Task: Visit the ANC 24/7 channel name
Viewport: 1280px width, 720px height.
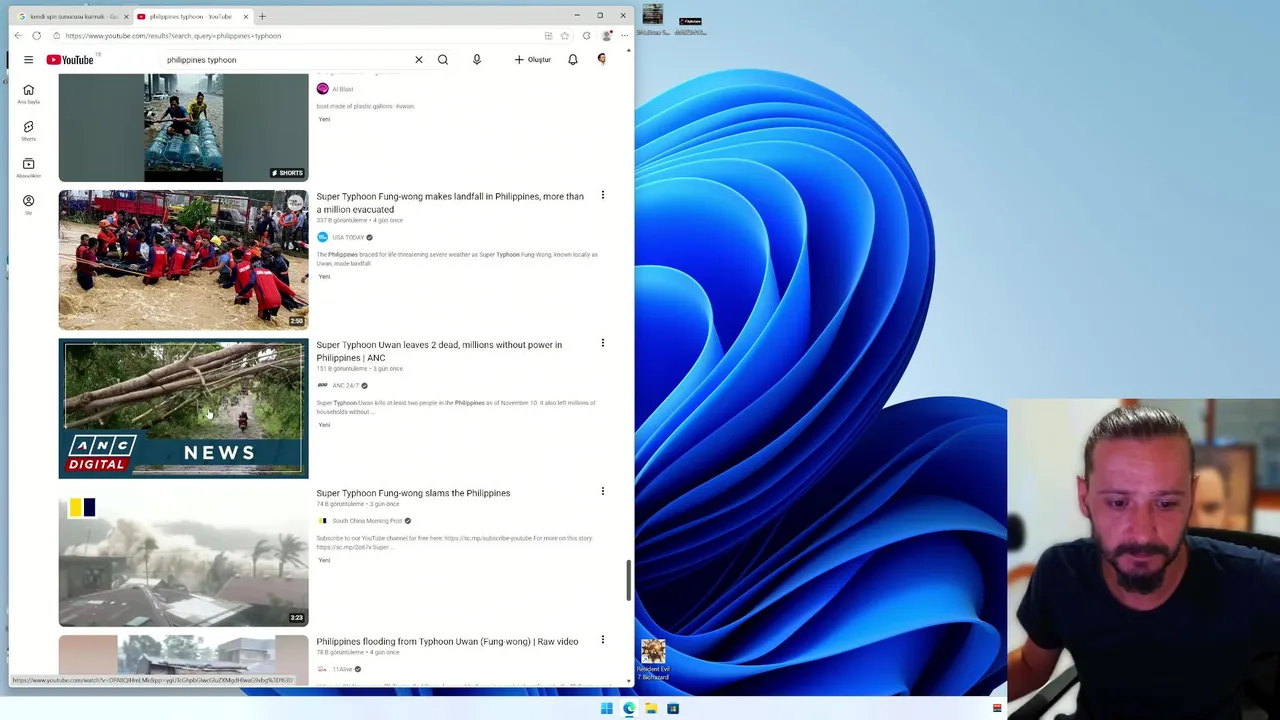Action: (x=345, y=385)
